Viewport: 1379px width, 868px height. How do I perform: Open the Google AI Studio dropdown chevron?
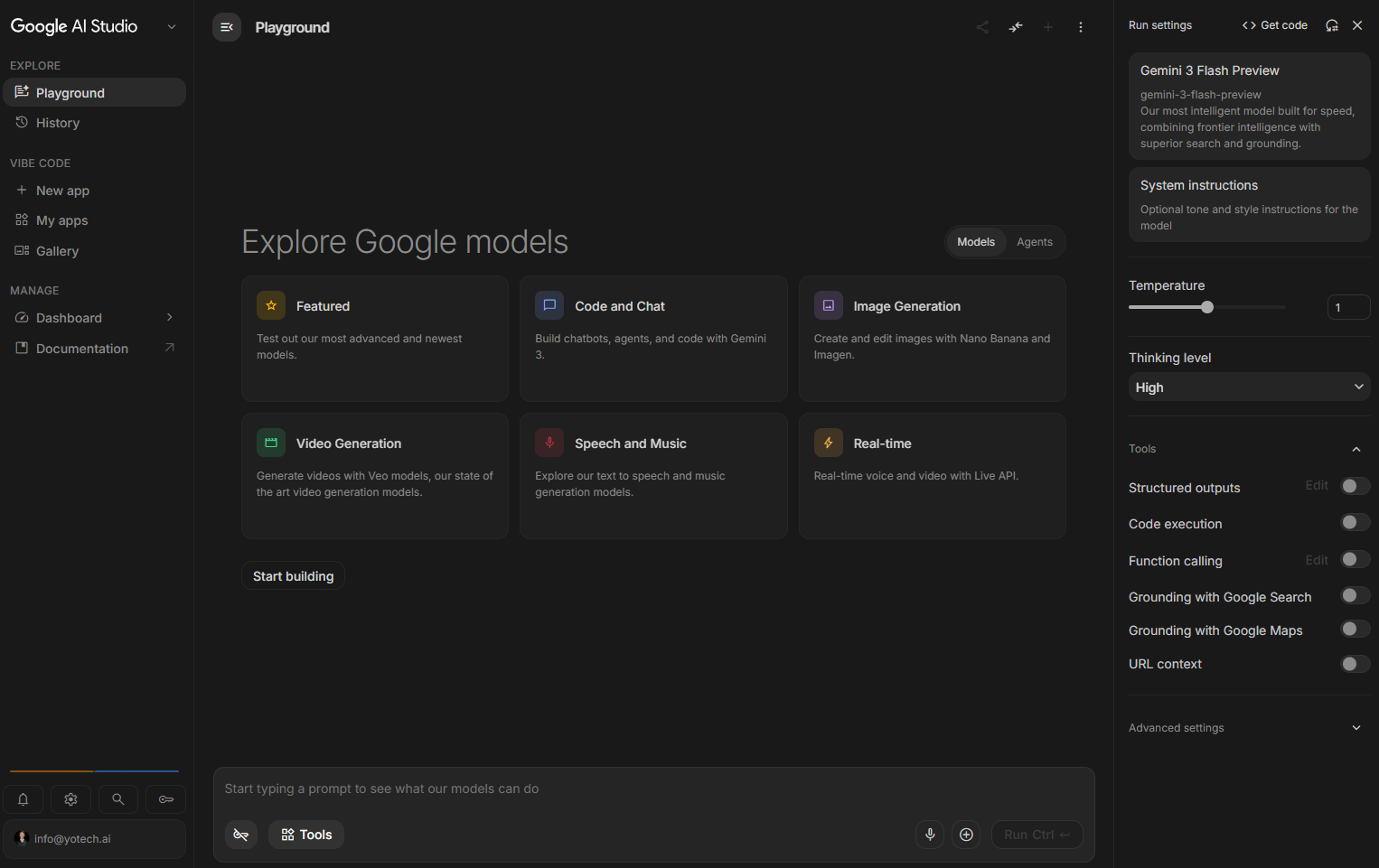tap(172, 27)
